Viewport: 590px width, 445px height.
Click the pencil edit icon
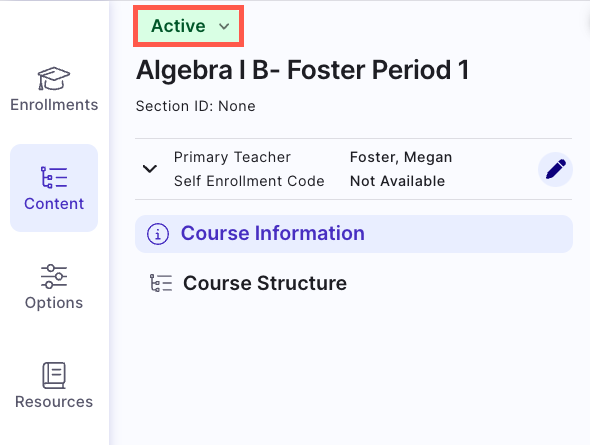click(x=555, y=169)
